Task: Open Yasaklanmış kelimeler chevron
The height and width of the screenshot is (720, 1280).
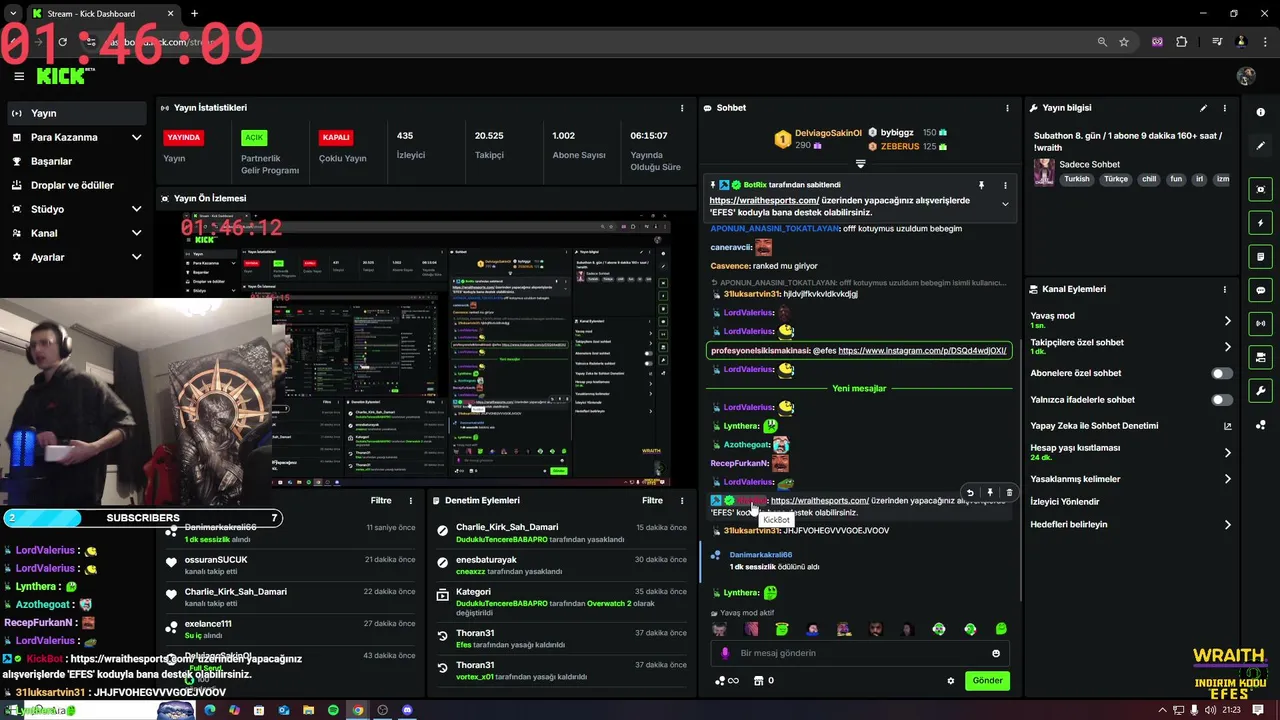Action: coord(1227,479)
